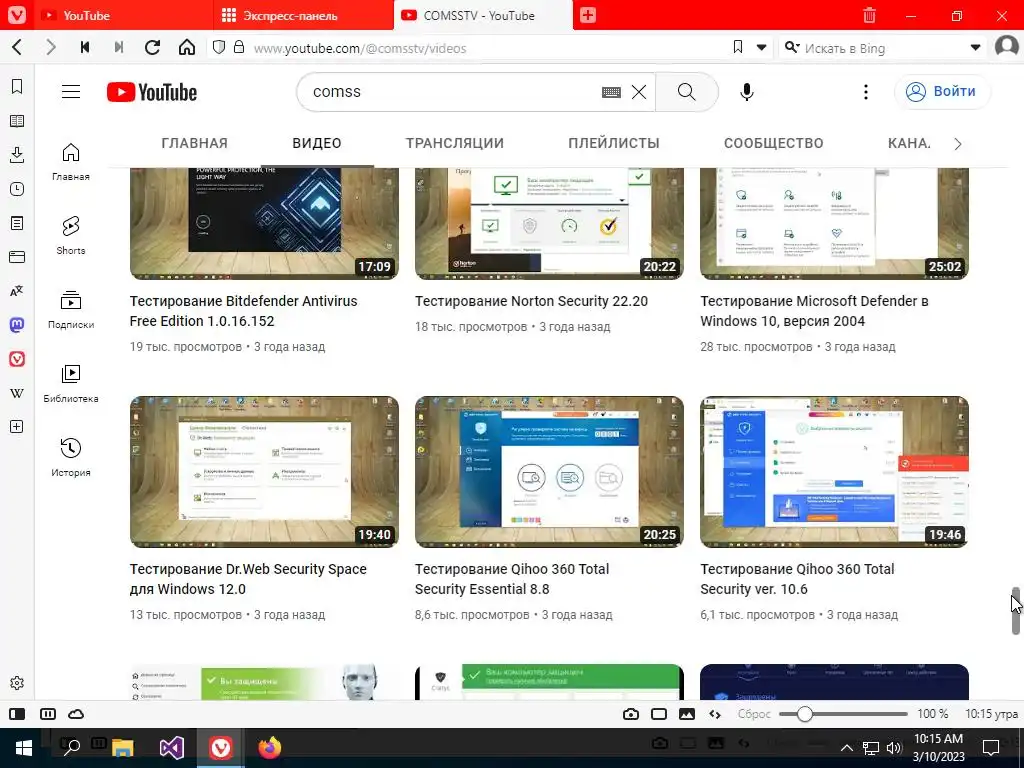Open Qihoo 360 Total Security Essential 8.8
Screen dimensions: 1024x768
pyautogui.click(x=511, y=579)
